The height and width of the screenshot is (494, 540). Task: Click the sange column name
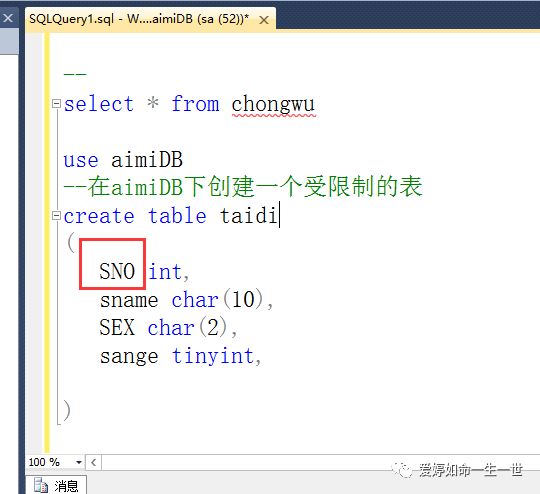(x=129, y=356)
